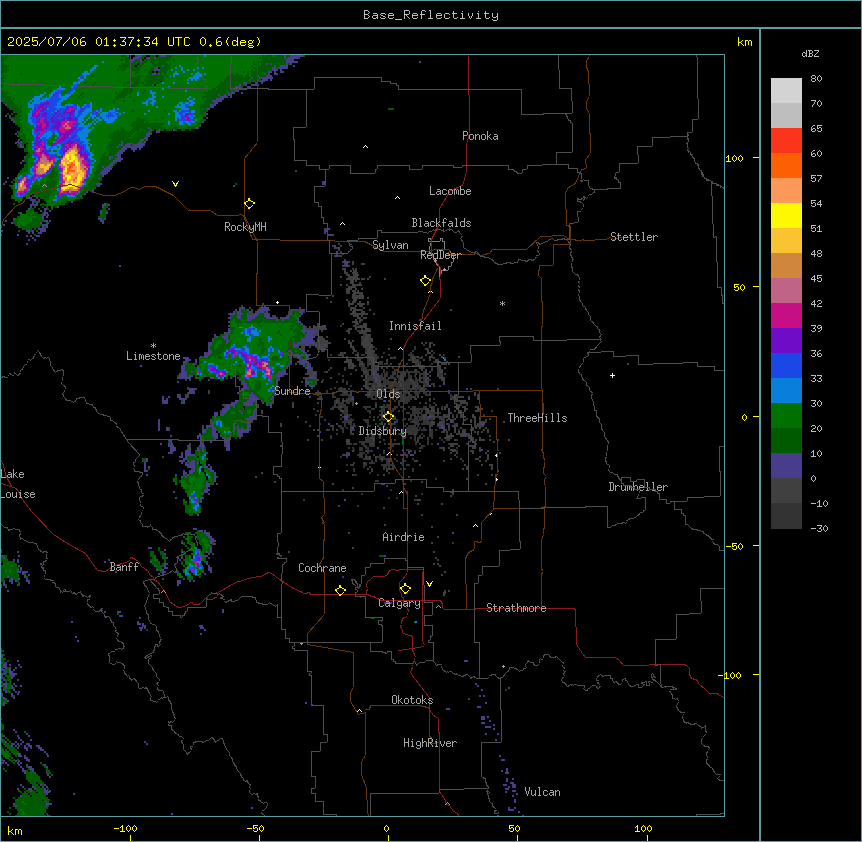Image resolution: width=862 pixels, height=842 pixels.
Task: Click the yellow diamond marker above RockyMH
Action: click(249, 204)
